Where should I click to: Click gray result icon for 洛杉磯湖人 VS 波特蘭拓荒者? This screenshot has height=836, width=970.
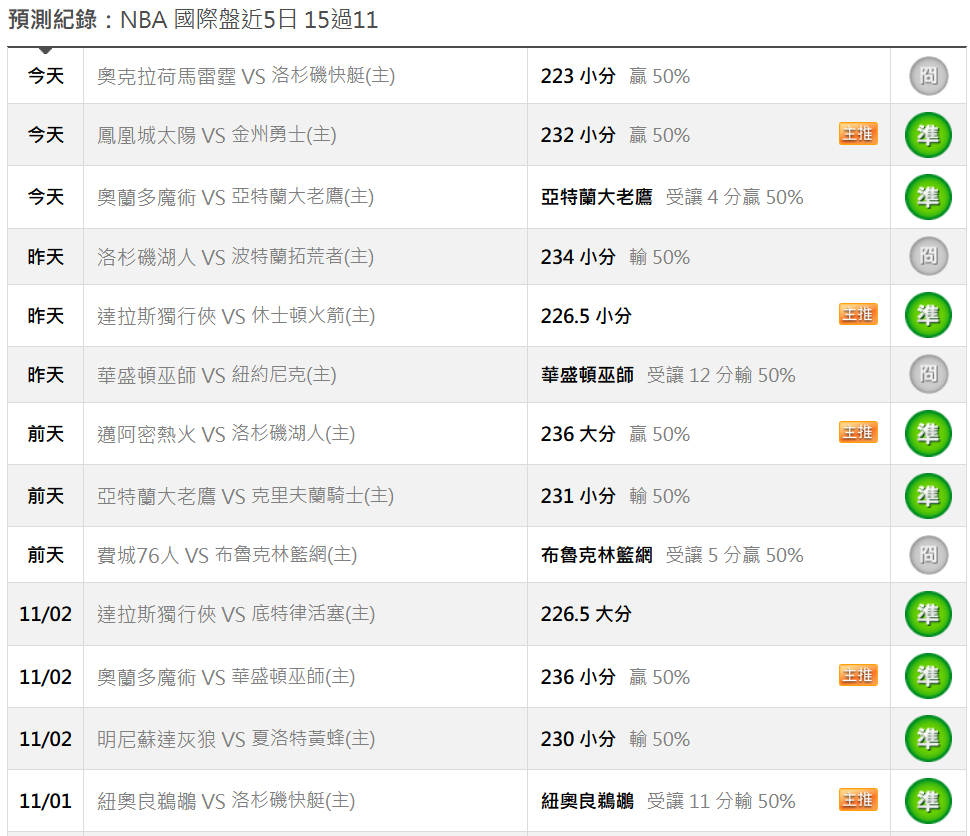coord(928,256)
